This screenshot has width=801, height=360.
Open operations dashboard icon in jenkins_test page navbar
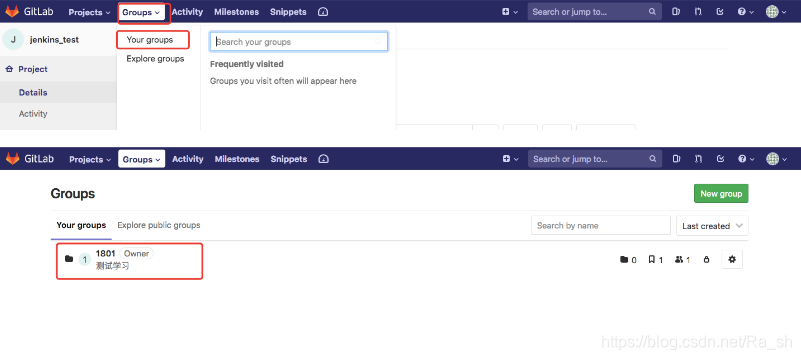(x=323, y=12)
